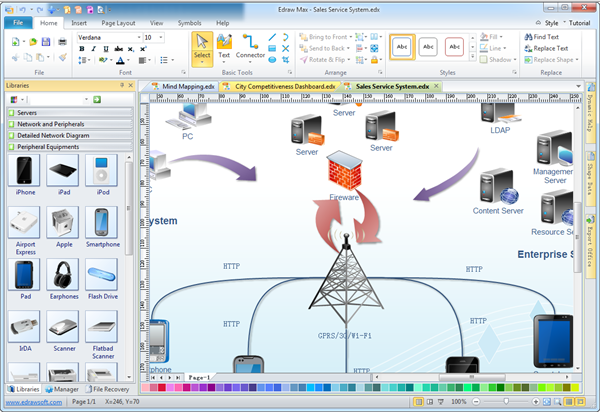Toggle Italic text formatting
Screen dimensions: 600x412
click(x=93, y=49)
